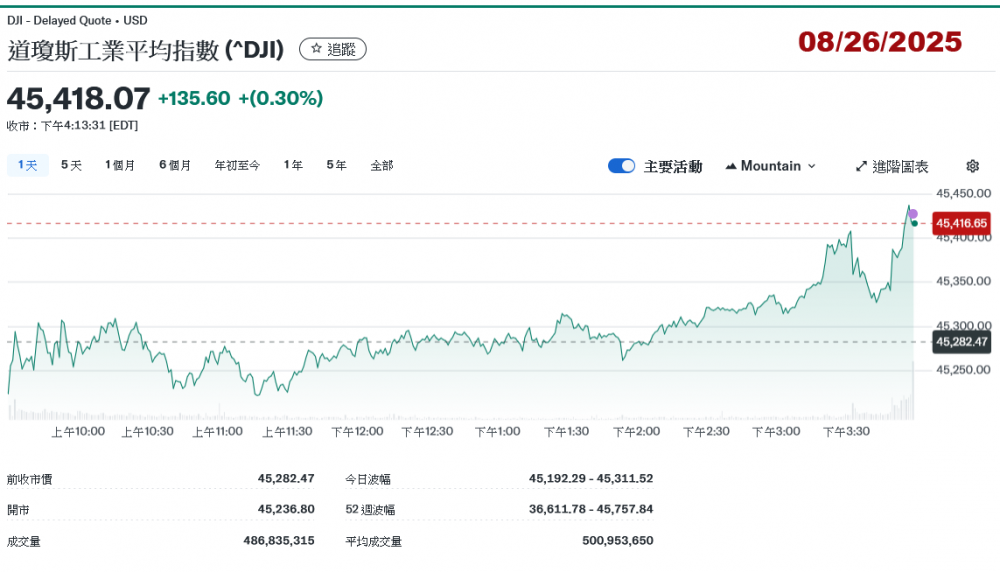Viewport: 1000px width, 572px height.
Task: Select the 5天 time range tab
Action: (71, 165)
